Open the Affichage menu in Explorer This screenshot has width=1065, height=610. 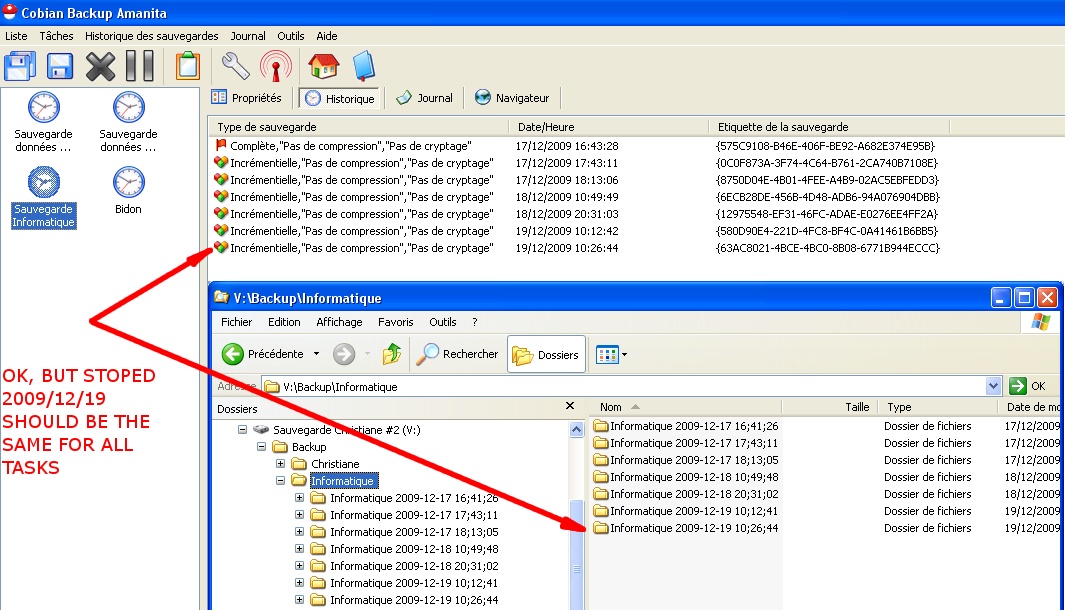(339, 322)
